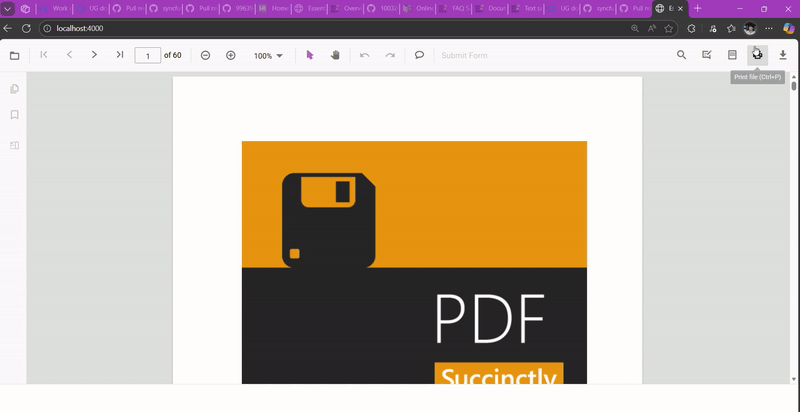Viewport: 800px width, 412px height.
Task: Go to the first page
Action: click(44, 55)
